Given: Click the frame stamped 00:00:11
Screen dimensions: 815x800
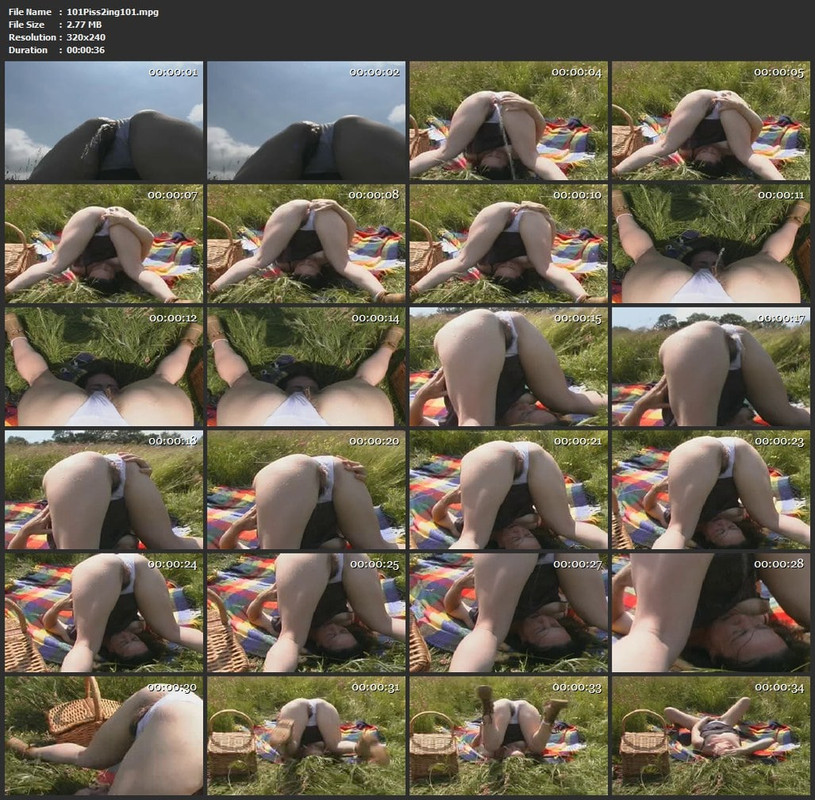Looking at the screenshot, I should [711, 244].
